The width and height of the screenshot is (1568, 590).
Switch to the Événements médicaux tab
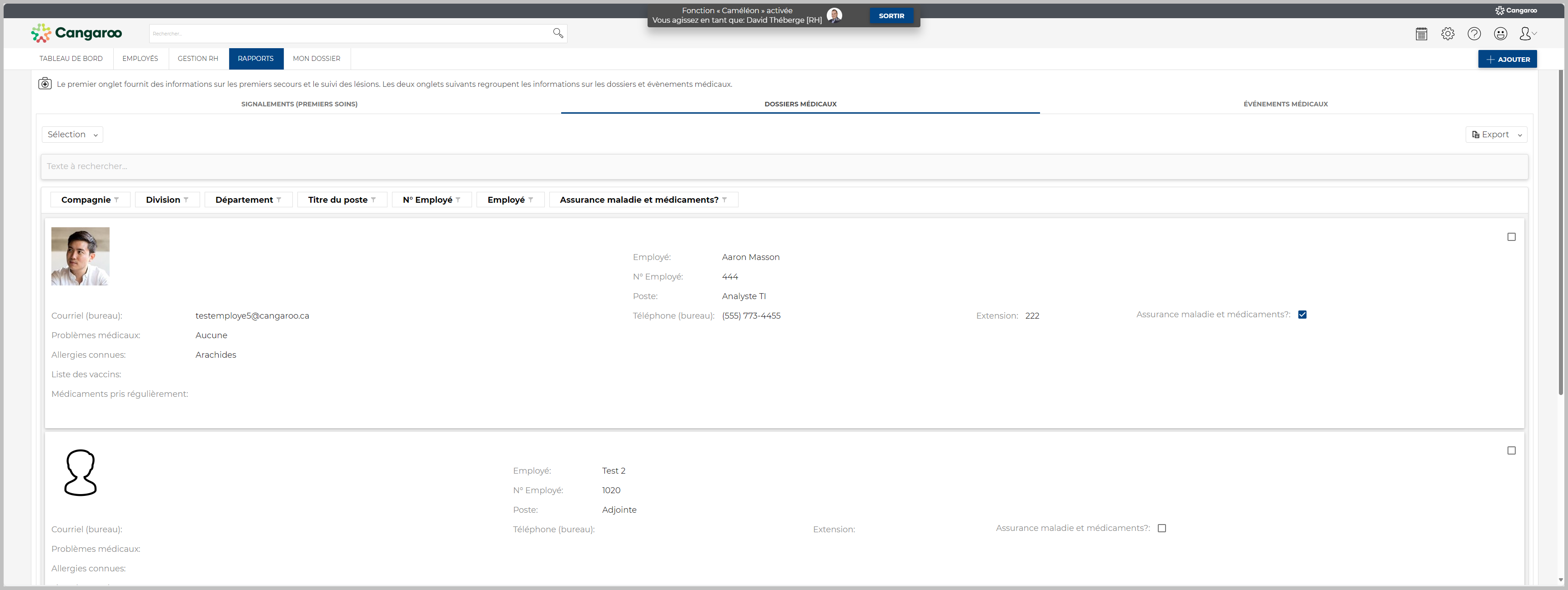1285,104
